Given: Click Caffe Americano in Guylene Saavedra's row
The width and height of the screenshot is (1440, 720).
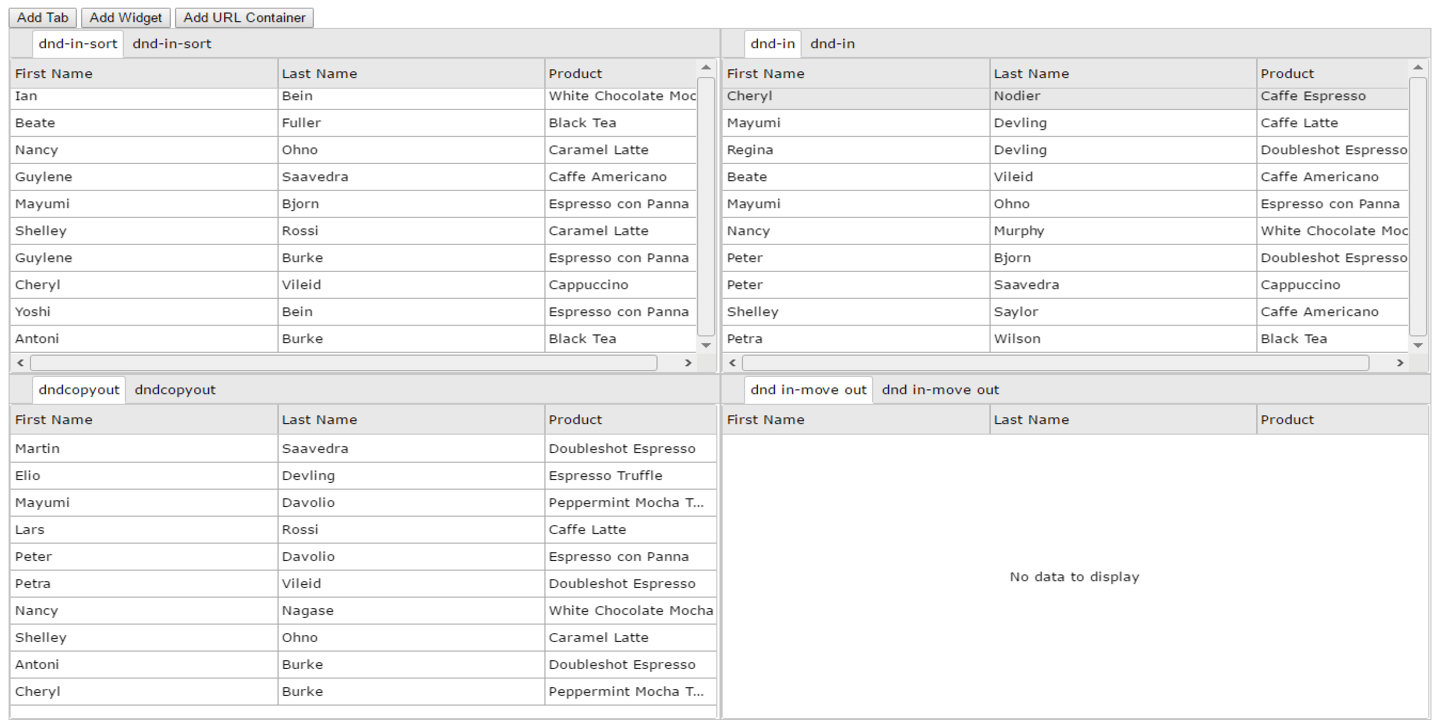Looking at the screenshot, I should (621, 177).
